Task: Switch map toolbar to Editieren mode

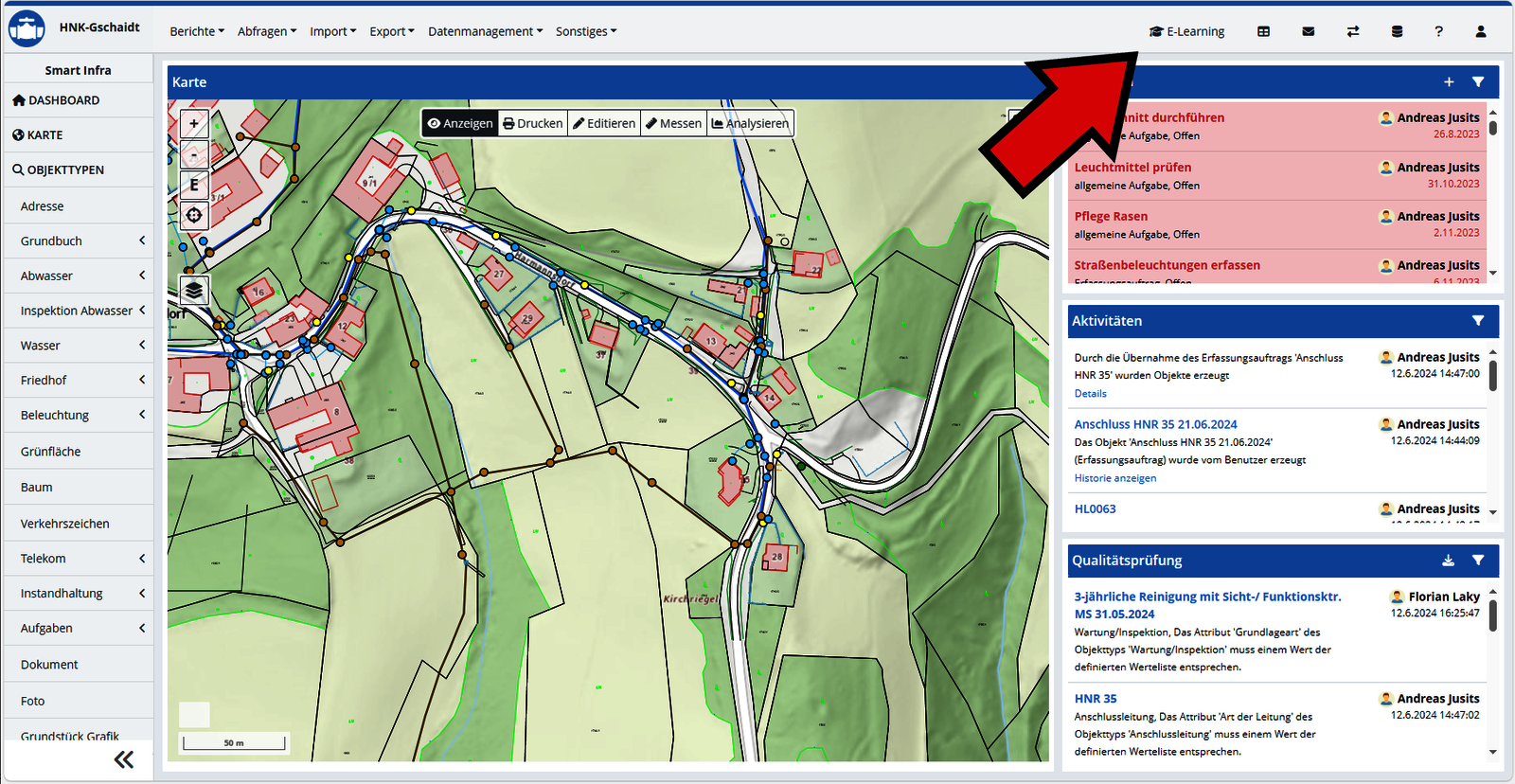Action: coord(604,123)
